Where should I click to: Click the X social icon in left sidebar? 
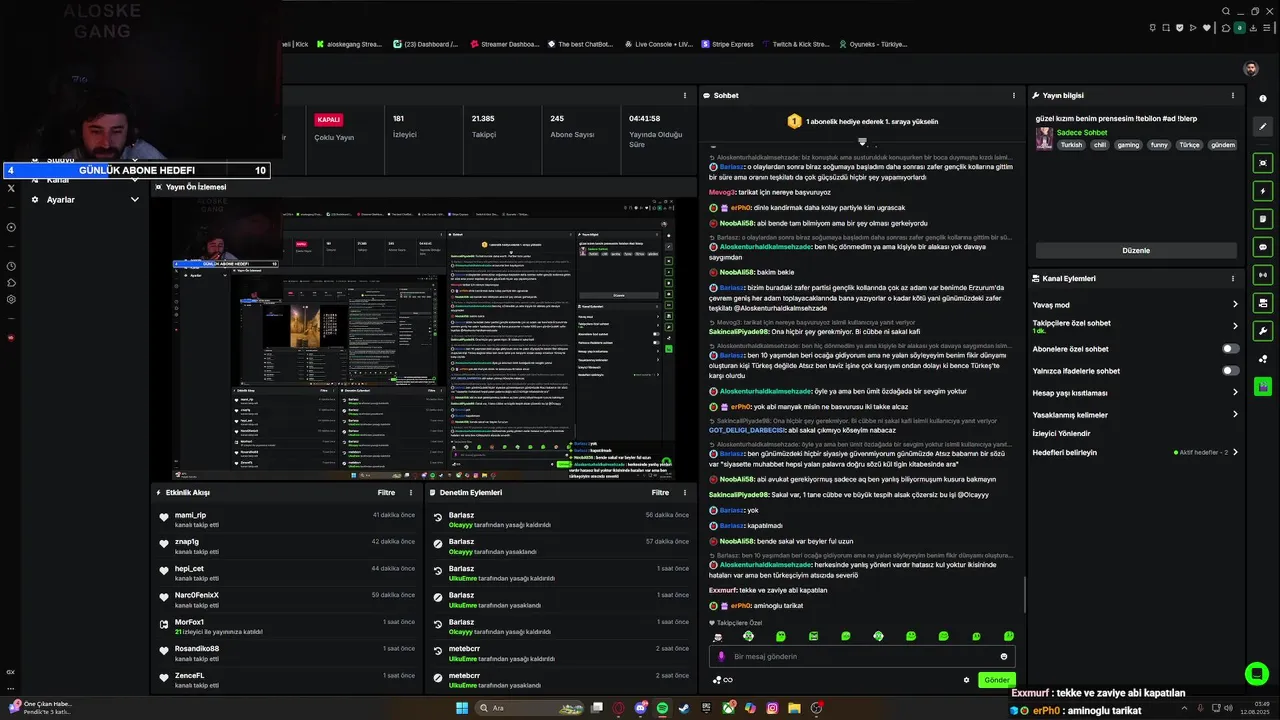click(x=11, y=188)
